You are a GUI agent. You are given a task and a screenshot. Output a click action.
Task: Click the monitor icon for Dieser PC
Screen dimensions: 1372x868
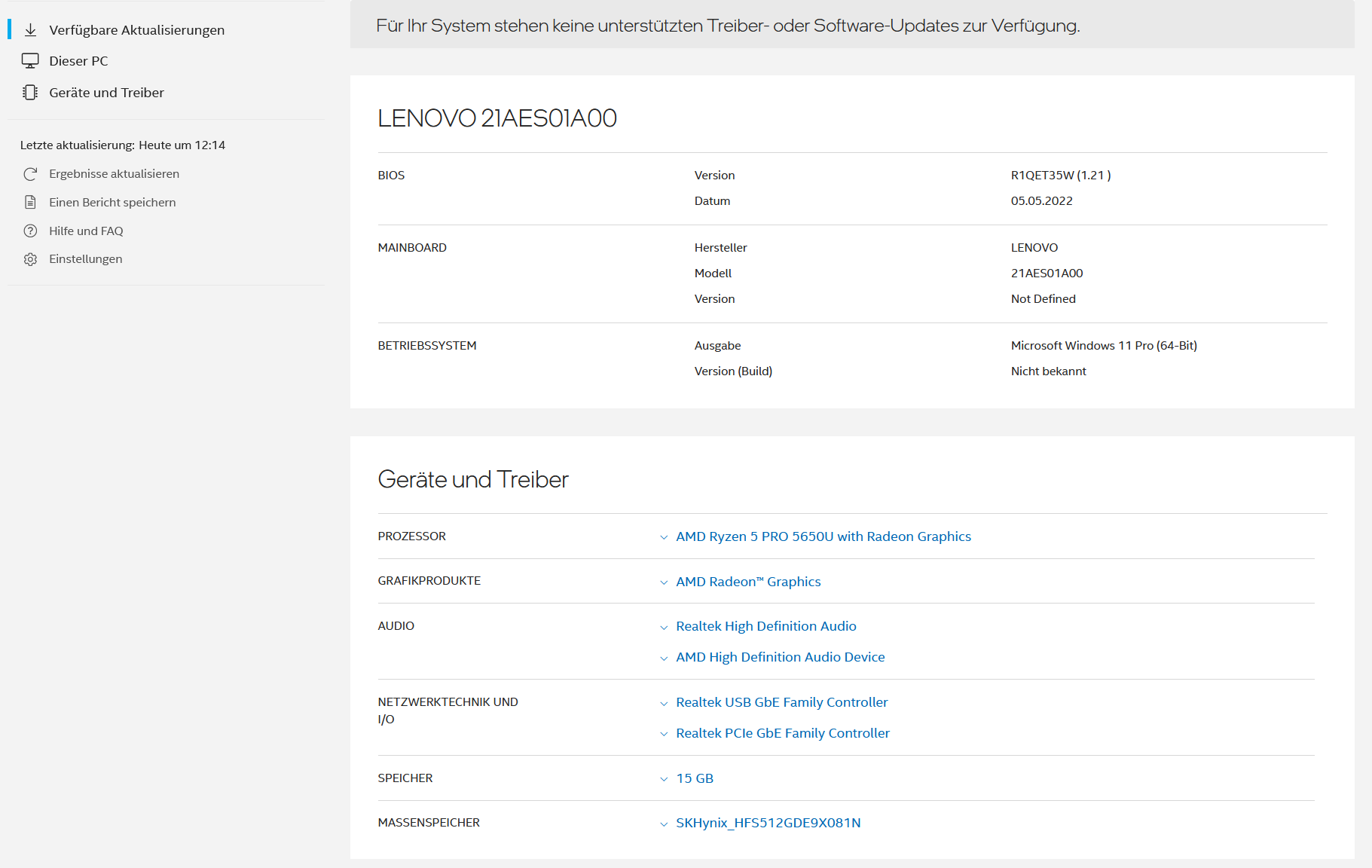click(30, 61)
